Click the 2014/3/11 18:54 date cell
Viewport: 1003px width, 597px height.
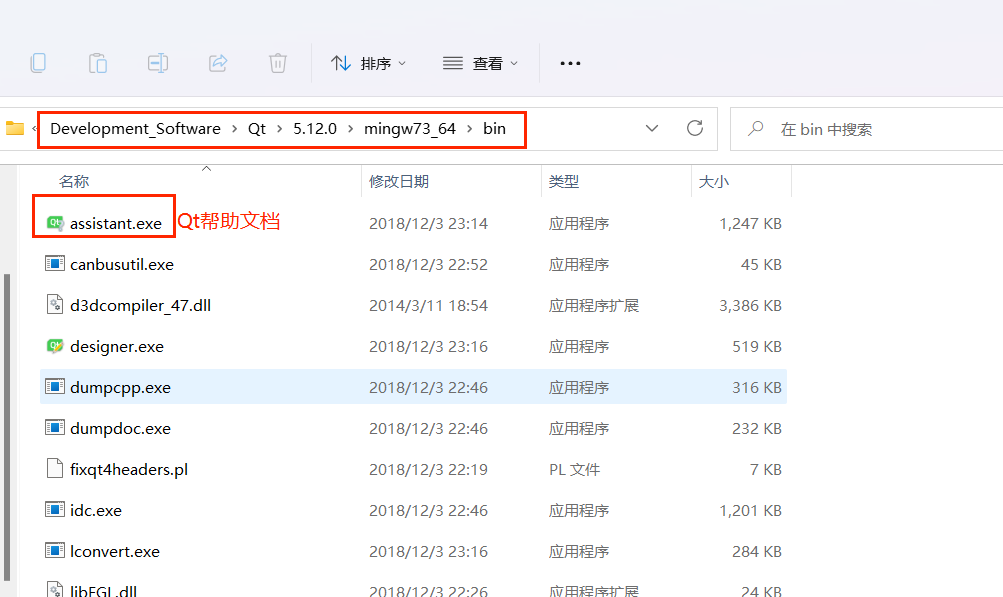pos(428,305)
